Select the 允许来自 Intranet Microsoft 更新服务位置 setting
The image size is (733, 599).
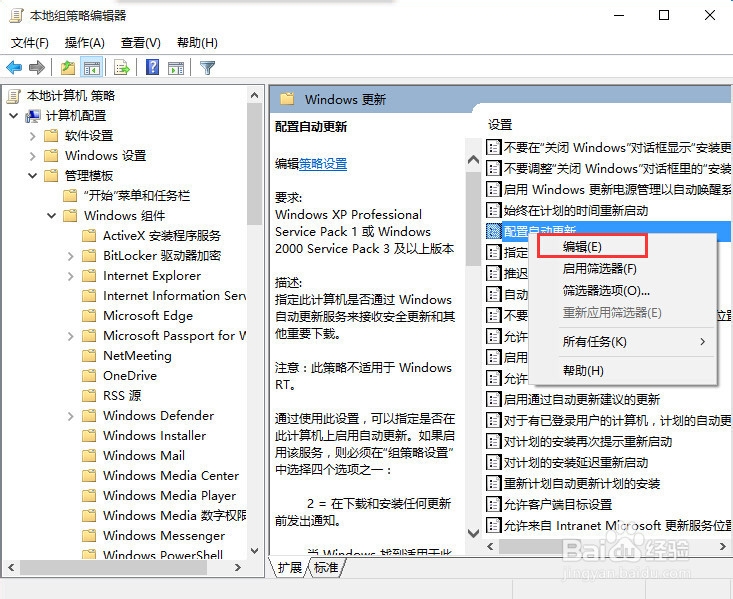[617, 526]
